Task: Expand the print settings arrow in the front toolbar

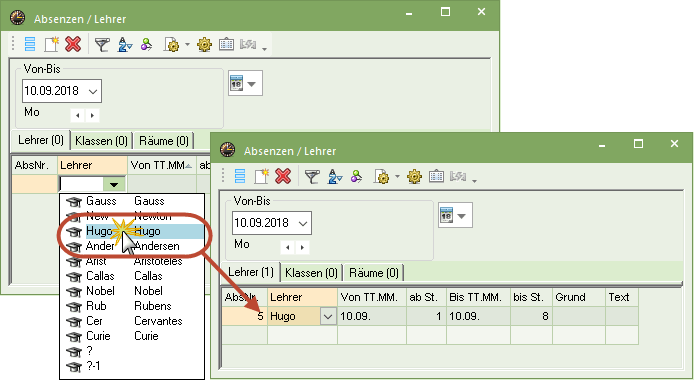Action: coord(397,177)
